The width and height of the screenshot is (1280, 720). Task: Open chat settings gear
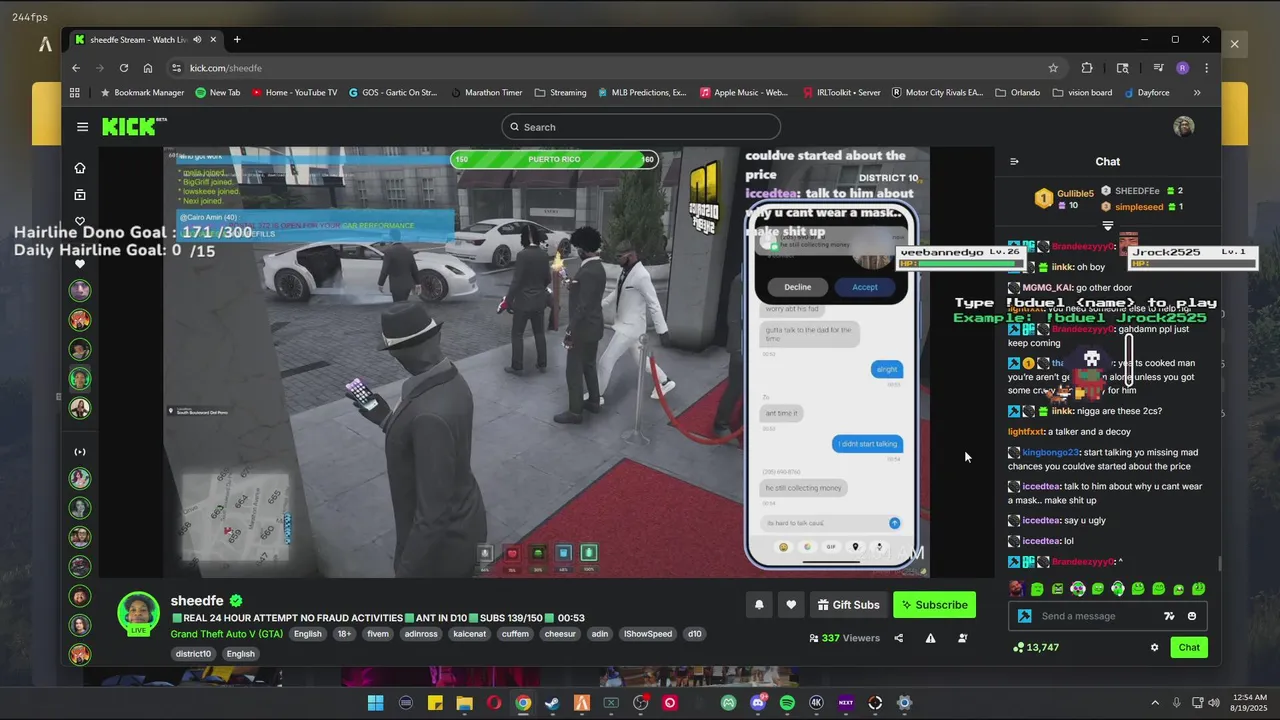pos(1154,648)
